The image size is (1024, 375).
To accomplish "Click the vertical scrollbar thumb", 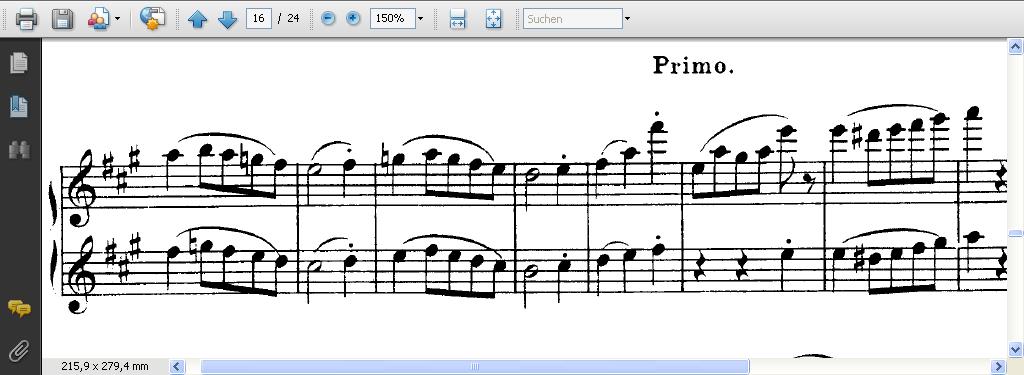I will point(1016,233).
